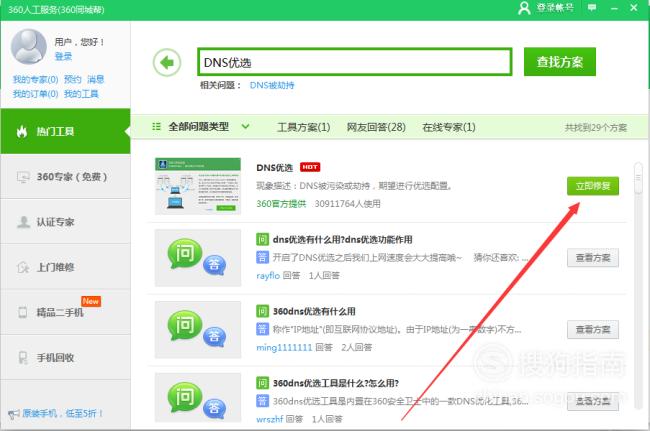The width and height of the screenshot is (650, 431).
Task: Click the 登录帐号 text in title bar
Action: (x=555, y=7)
